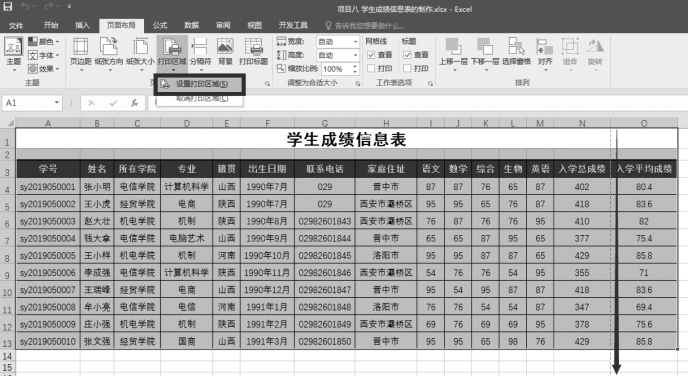Expand the 高度 height dropdown

[355, 55]
